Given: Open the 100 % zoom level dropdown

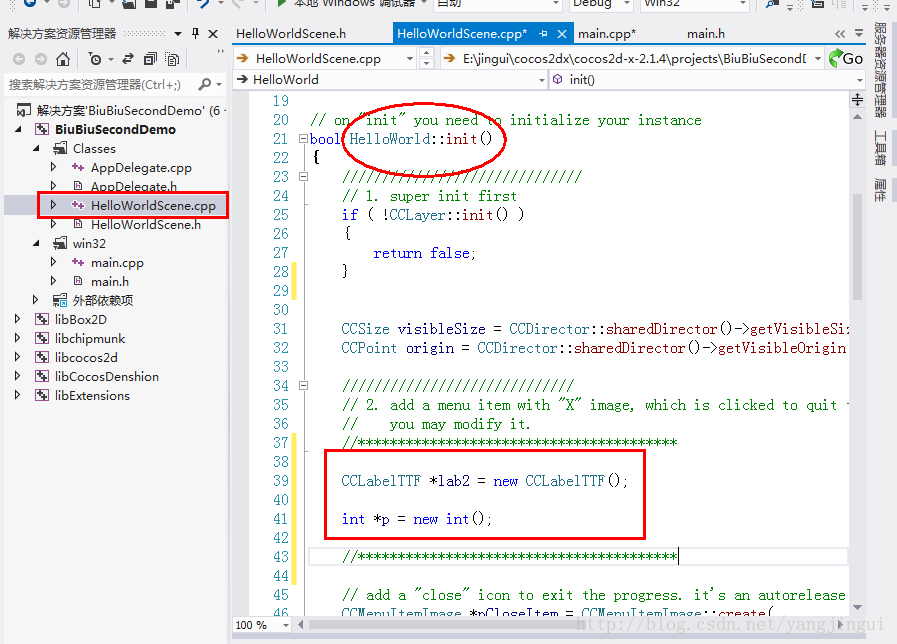Looking at the screenshot, I should coord(286,625).
